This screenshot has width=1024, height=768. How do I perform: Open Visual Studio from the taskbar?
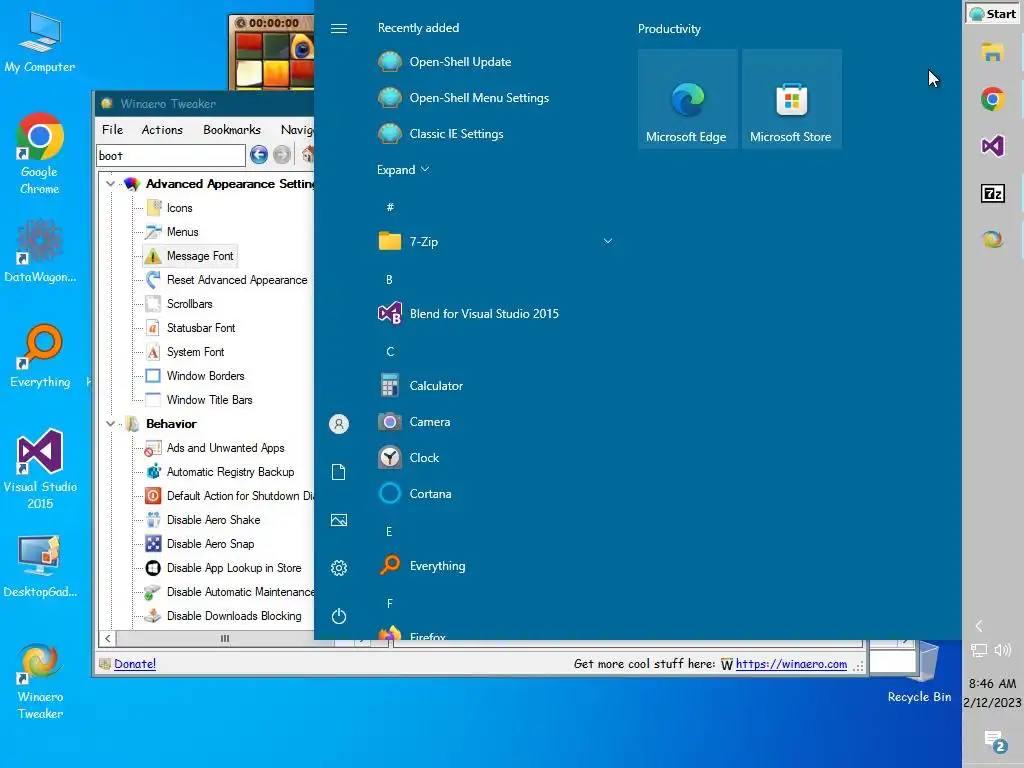pyautogui.click(x=993, y=146)
